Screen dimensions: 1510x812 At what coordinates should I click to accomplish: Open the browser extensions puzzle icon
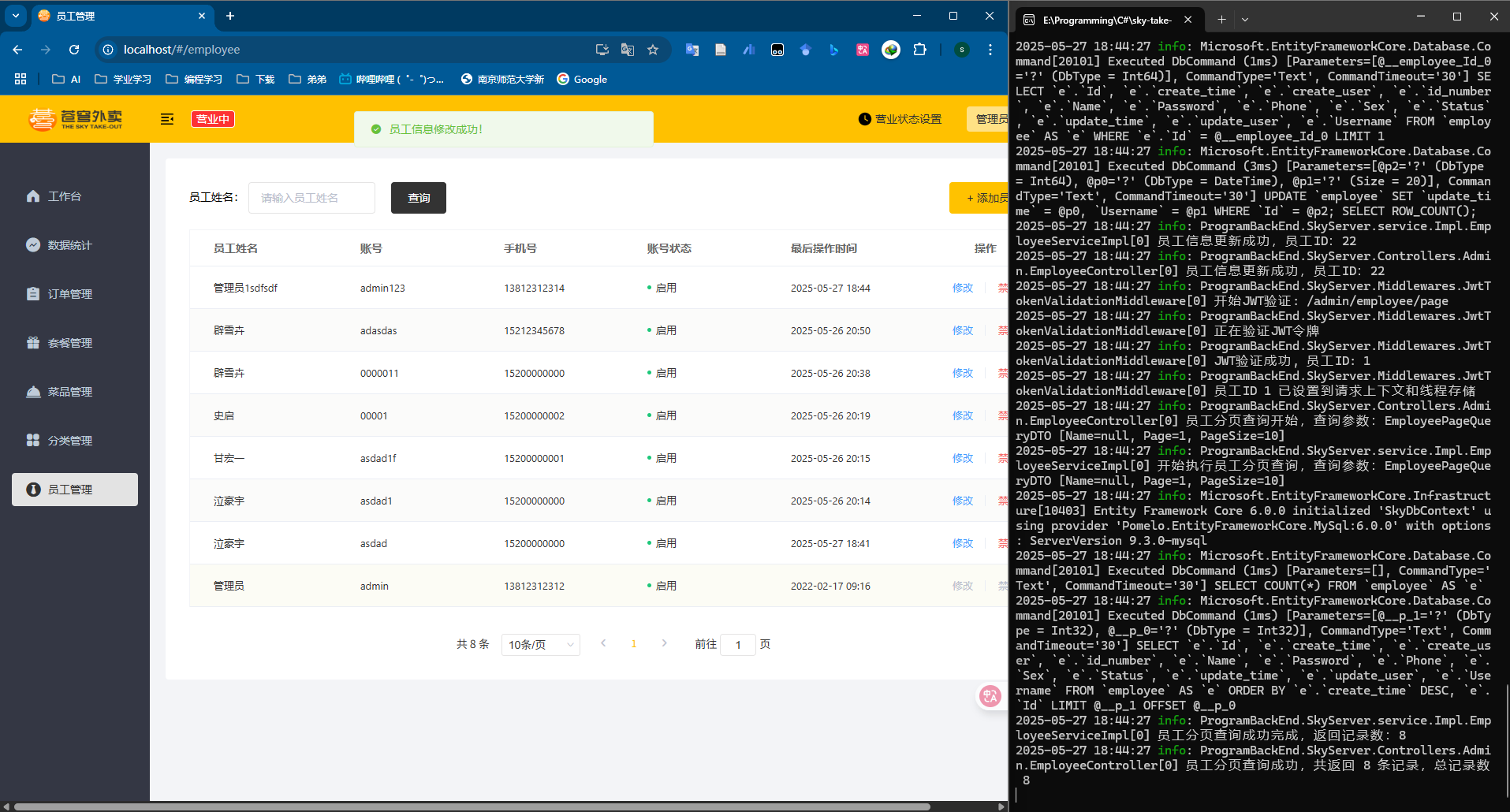pos(919,50)
